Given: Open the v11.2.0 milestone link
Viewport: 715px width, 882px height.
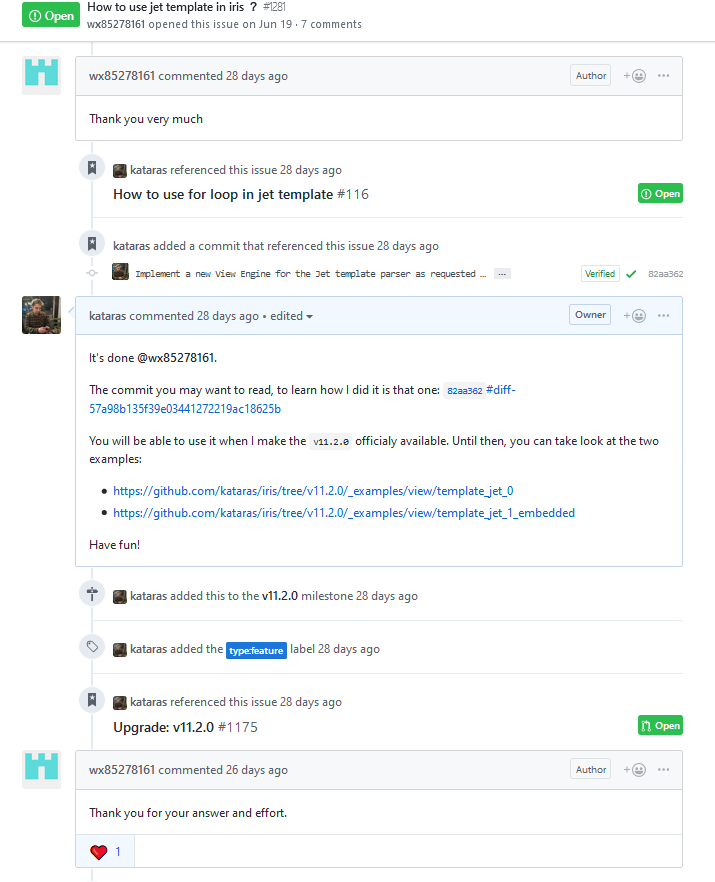Looking at the screenshot, I should tap(279, 596).
